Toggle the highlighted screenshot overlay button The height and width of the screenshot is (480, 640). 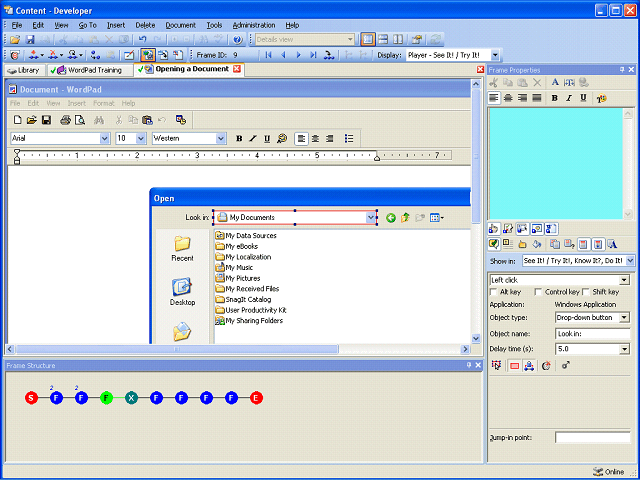(x=147, y=55)
